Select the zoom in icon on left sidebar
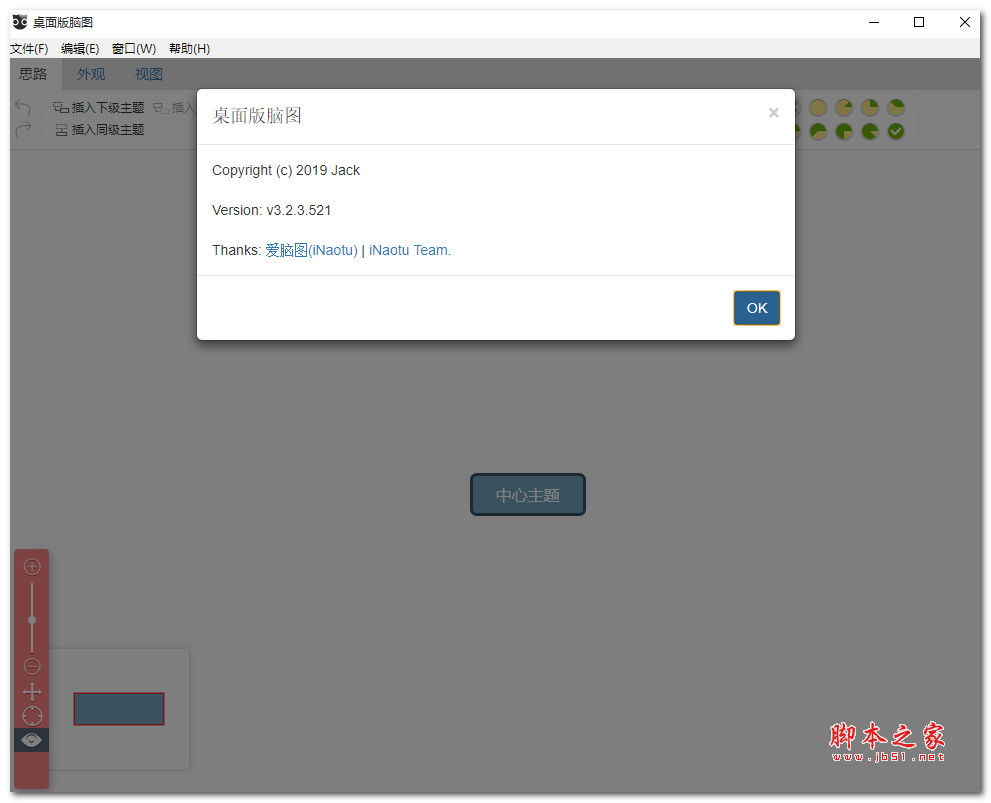This screenshot has width=991, height=803. (x=31, y=565)
